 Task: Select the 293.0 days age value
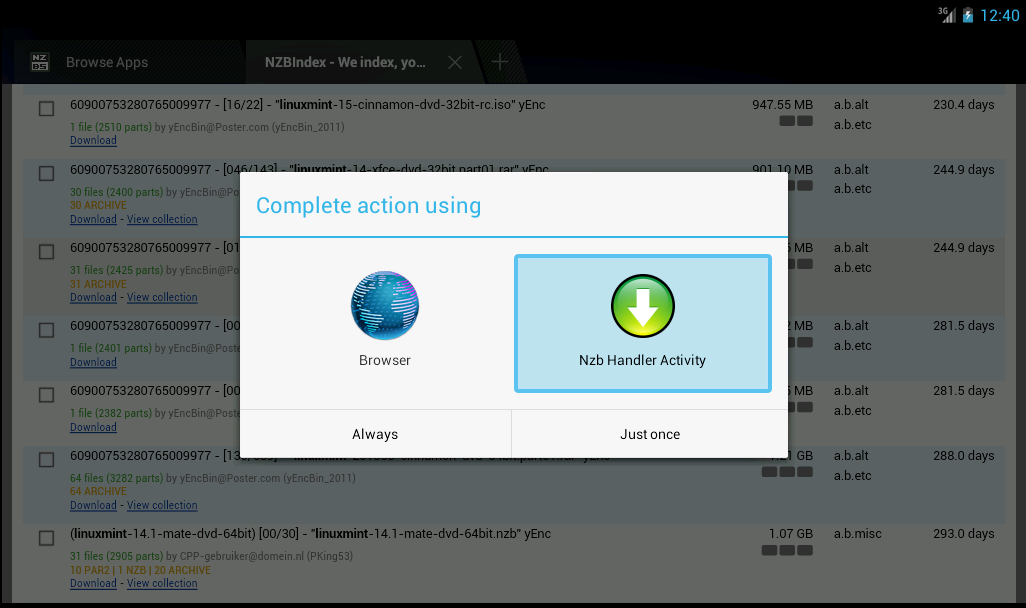[964, 534]
